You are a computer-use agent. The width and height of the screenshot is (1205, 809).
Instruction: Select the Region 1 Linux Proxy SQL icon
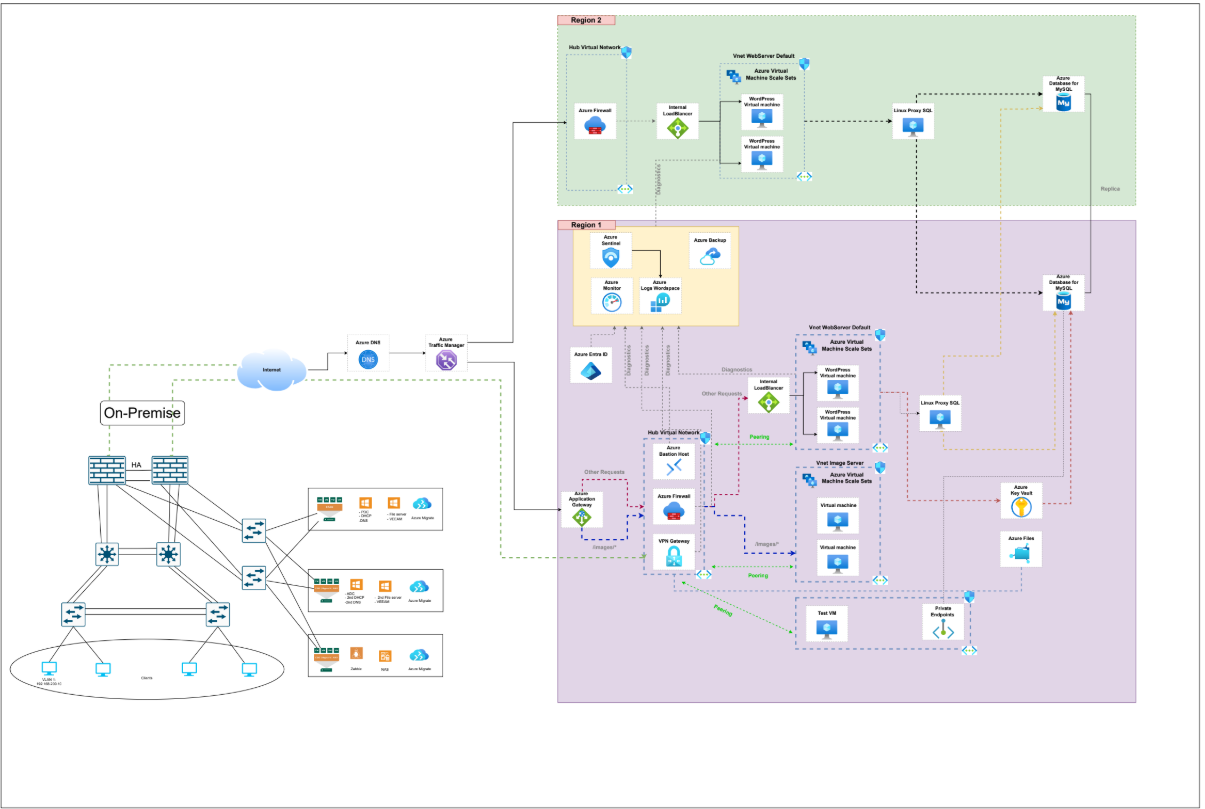[939, 419]
